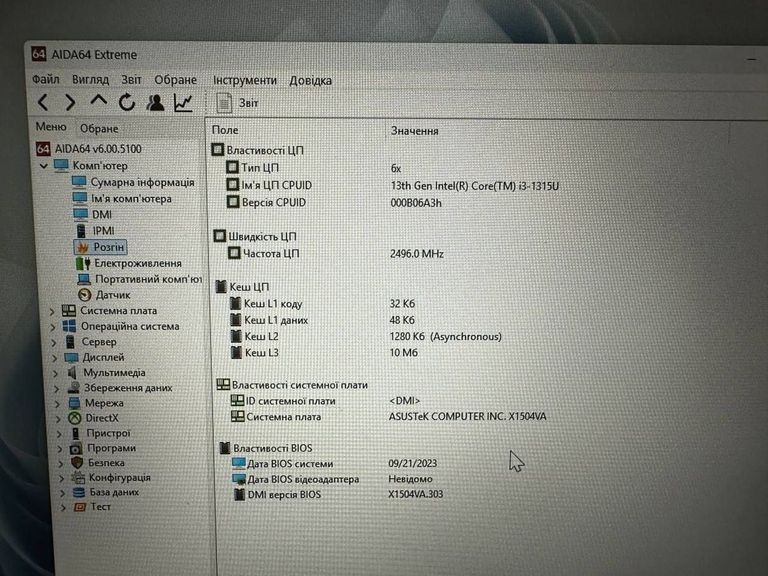Expand the Сервер node
This screenshot has width=768, height=576.
pyautogui.click(x=54, y=342)
